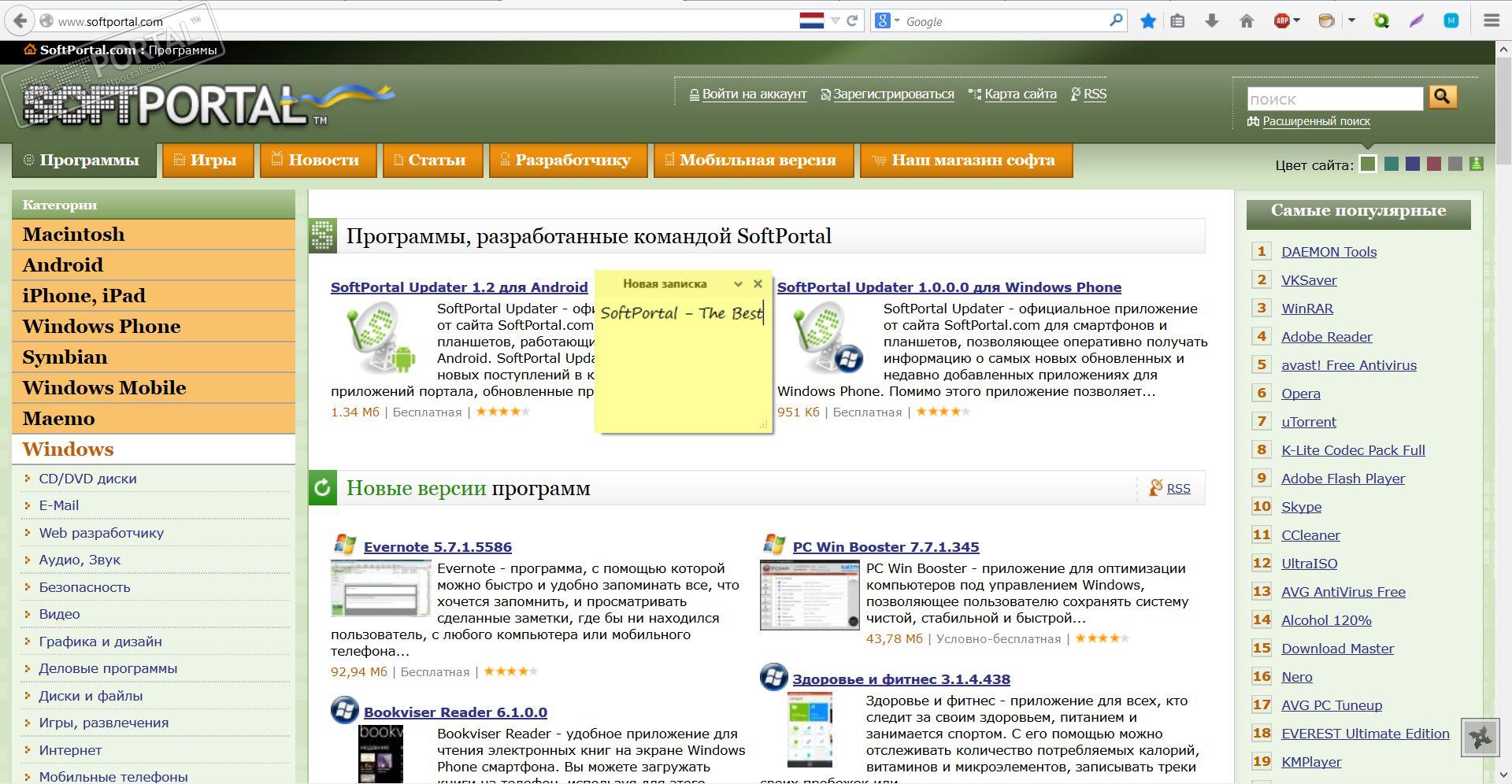This screenshot has height=784, width=1512.
Task: Click the site поиск input field
Action: click(1336, 99)
